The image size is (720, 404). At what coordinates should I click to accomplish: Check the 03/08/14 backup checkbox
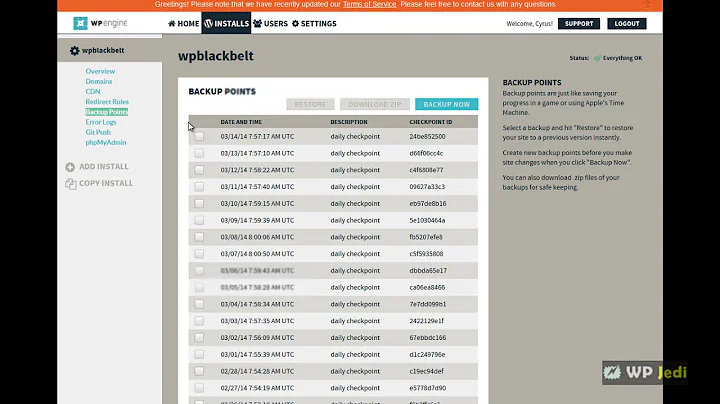click(199, 237)
